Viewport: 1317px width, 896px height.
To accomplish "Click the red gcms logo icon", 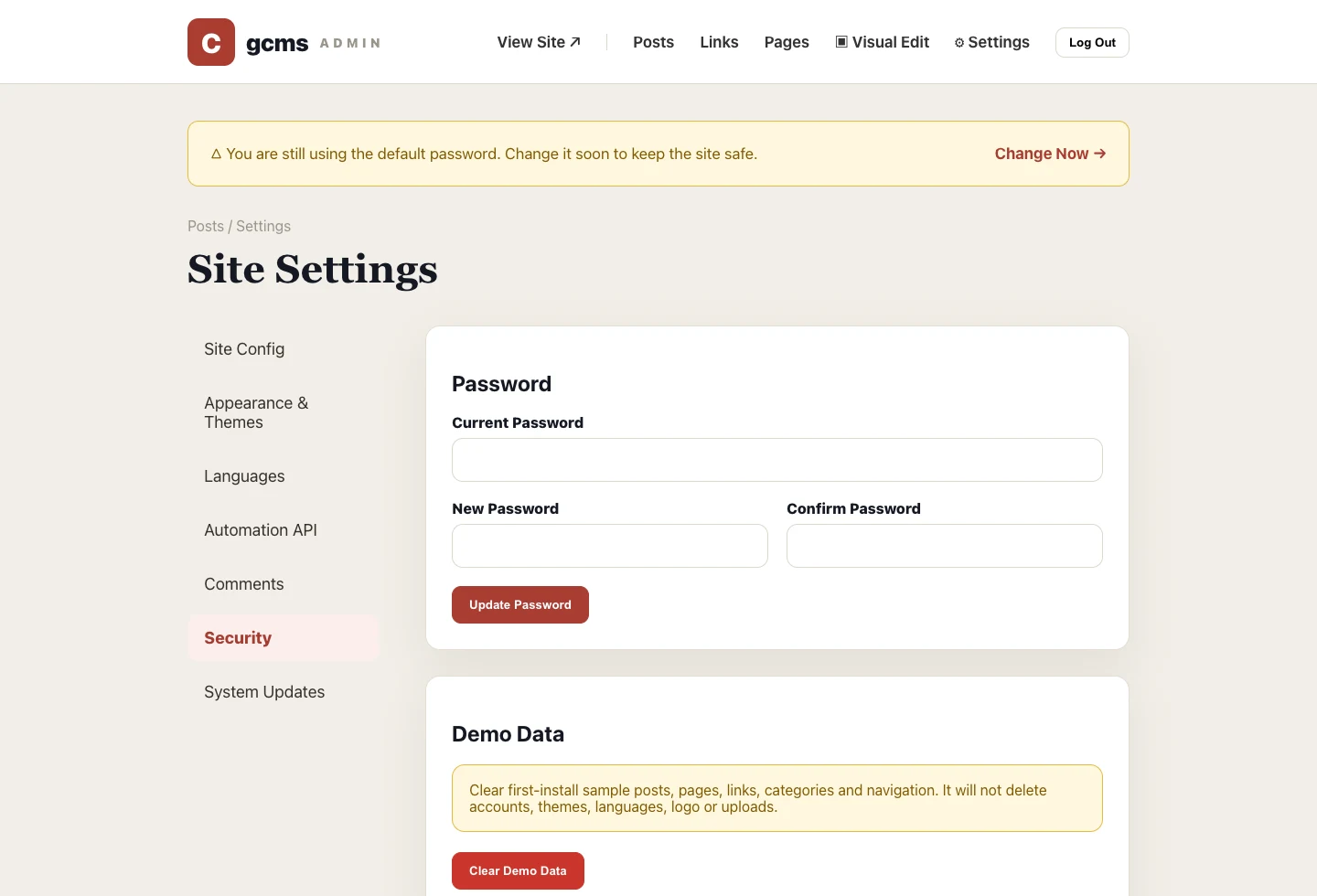I will [x=211, y=42].
